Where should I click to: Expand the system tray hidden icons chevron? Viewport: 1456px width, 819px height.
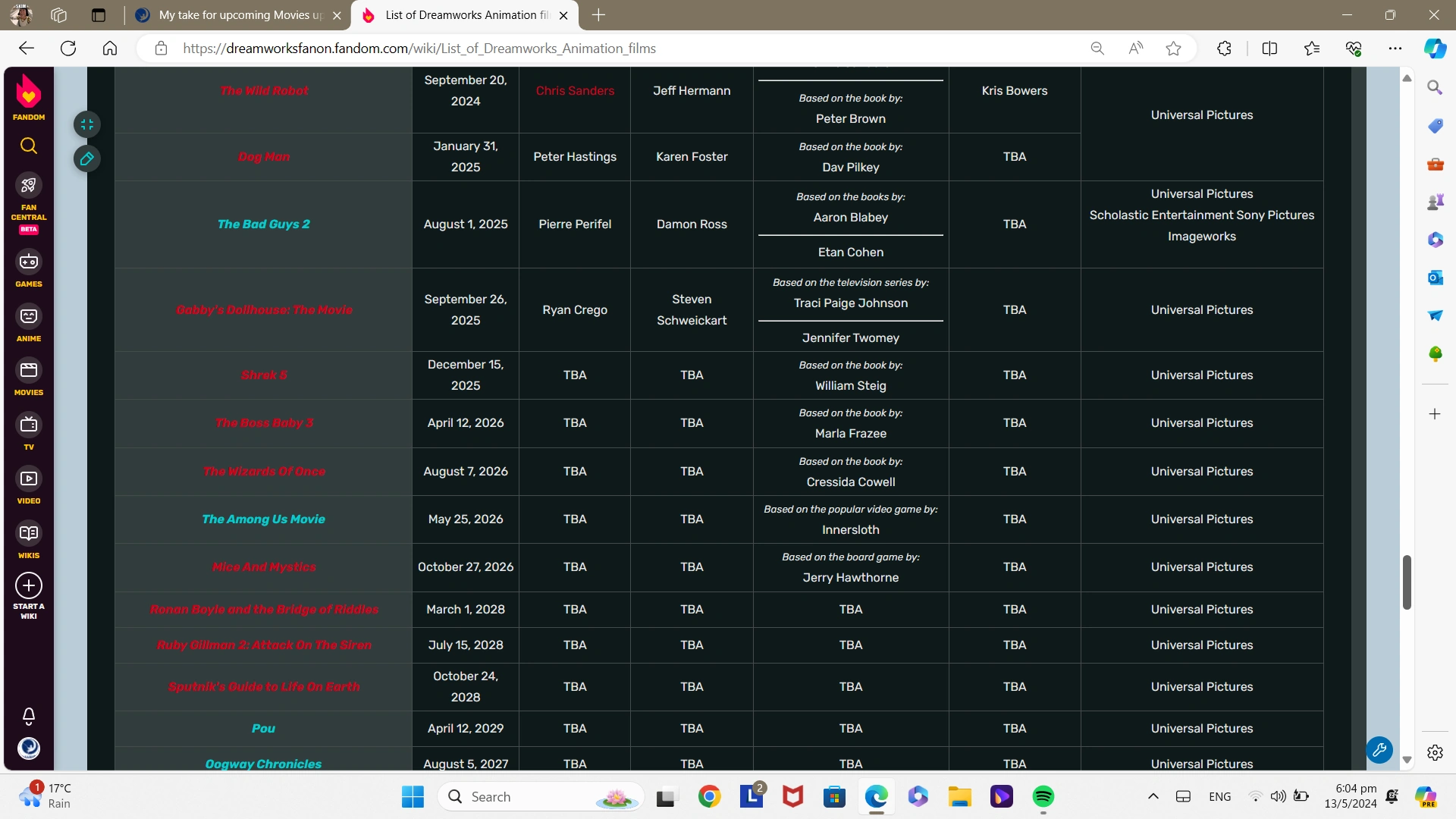point(1153,796)
